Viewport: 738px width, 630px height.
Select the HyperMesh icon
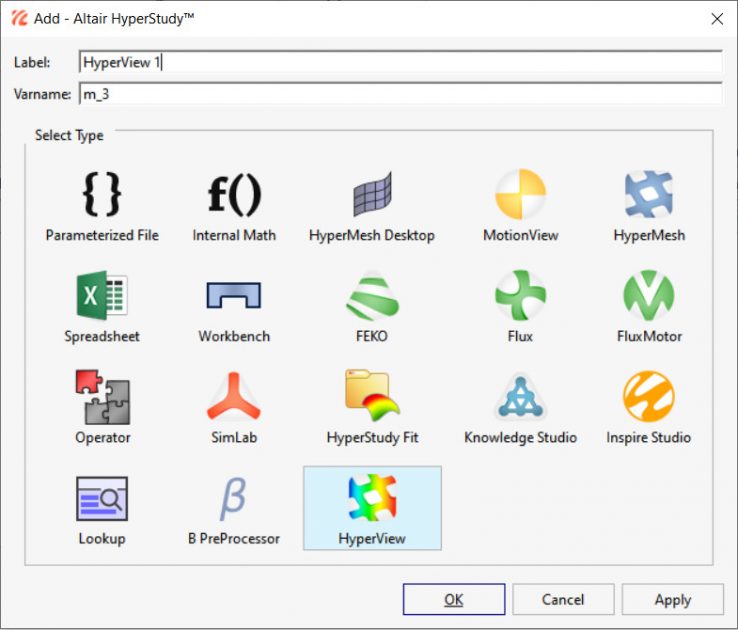pos(649,196)
